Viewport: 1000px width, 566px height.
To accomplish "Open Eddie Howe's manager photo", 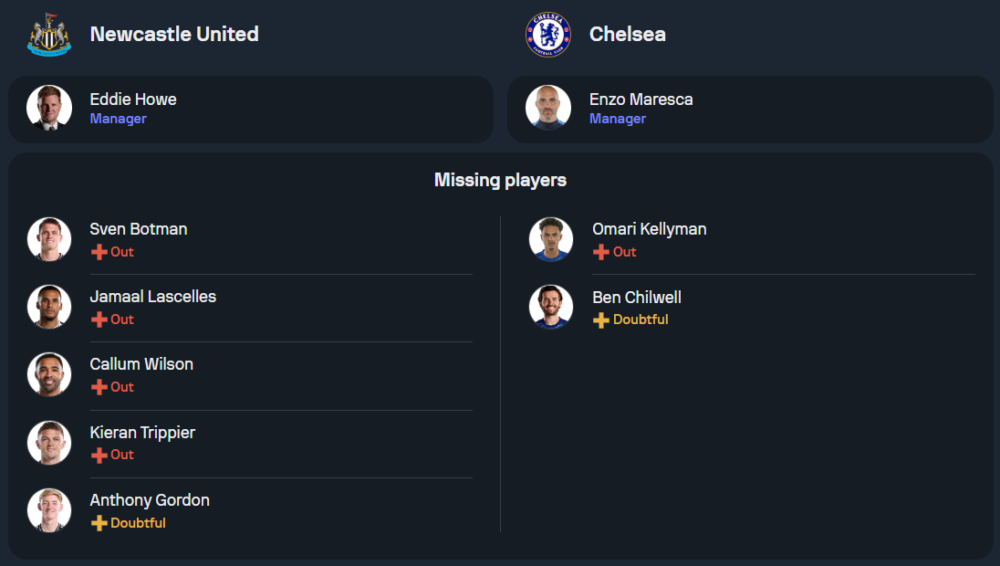I will (49, 108).
